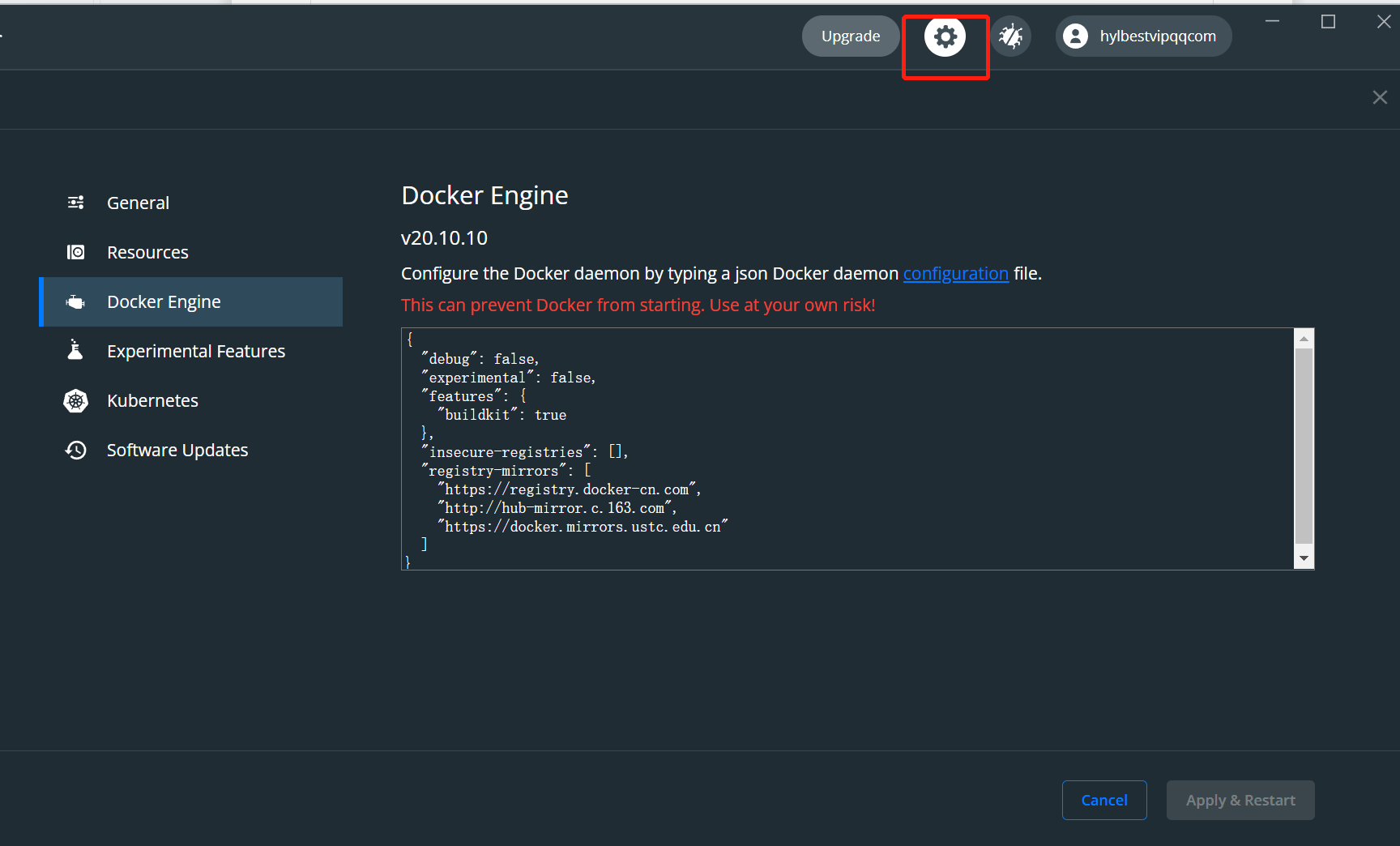The height and width of the screenshot is (846, 1400).
Task: Click the "registry-mirrors" key line
Action: click(506, 471)
